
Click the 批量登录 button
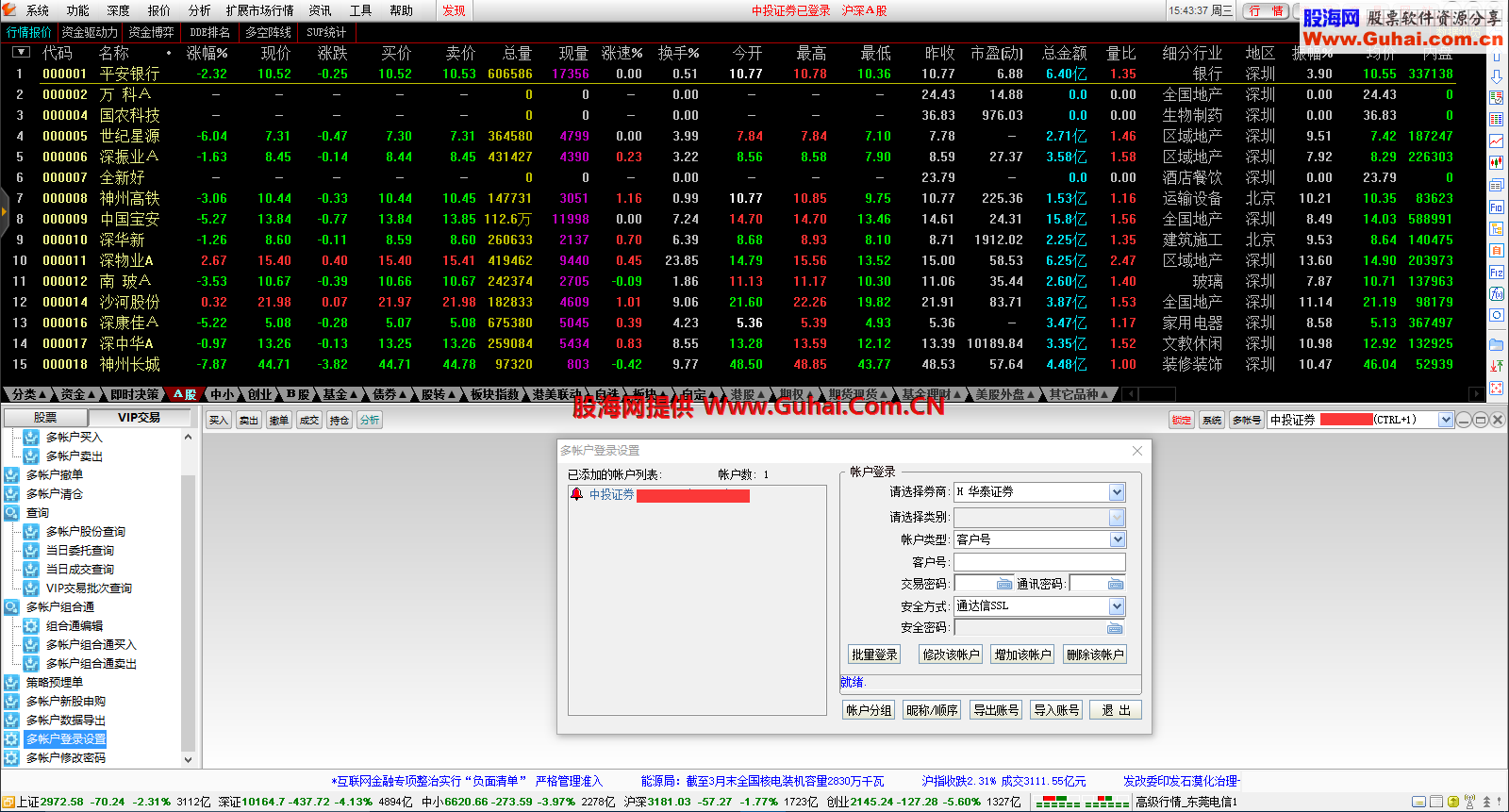pos(874,655)
